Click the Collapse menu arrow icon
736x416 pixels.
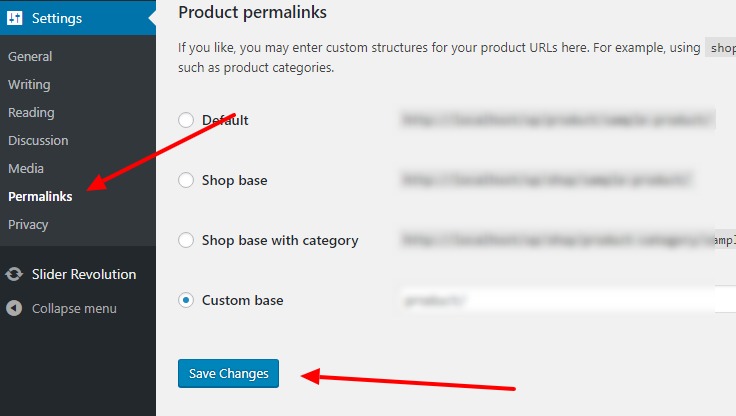[15, 308]
